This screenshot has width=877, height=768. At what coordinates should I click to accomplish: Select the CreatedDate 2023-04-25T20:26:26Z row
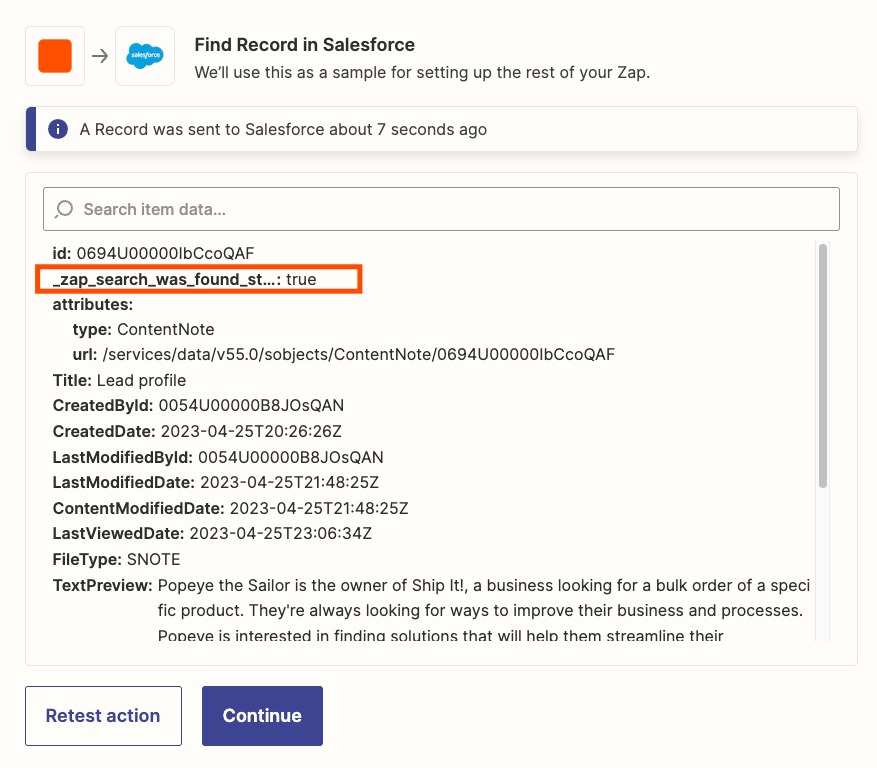(x=197, y=431)
